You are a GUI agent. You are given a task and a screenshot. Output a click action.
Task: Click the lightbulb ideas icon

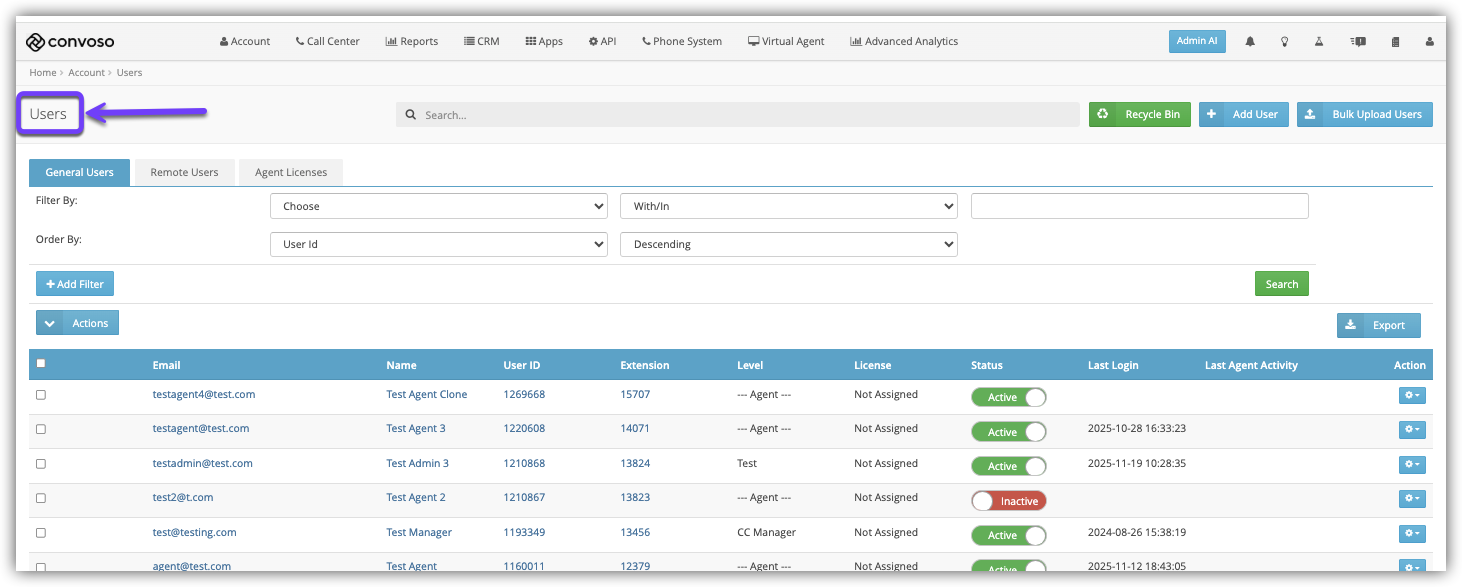[x=1285, y=42]
